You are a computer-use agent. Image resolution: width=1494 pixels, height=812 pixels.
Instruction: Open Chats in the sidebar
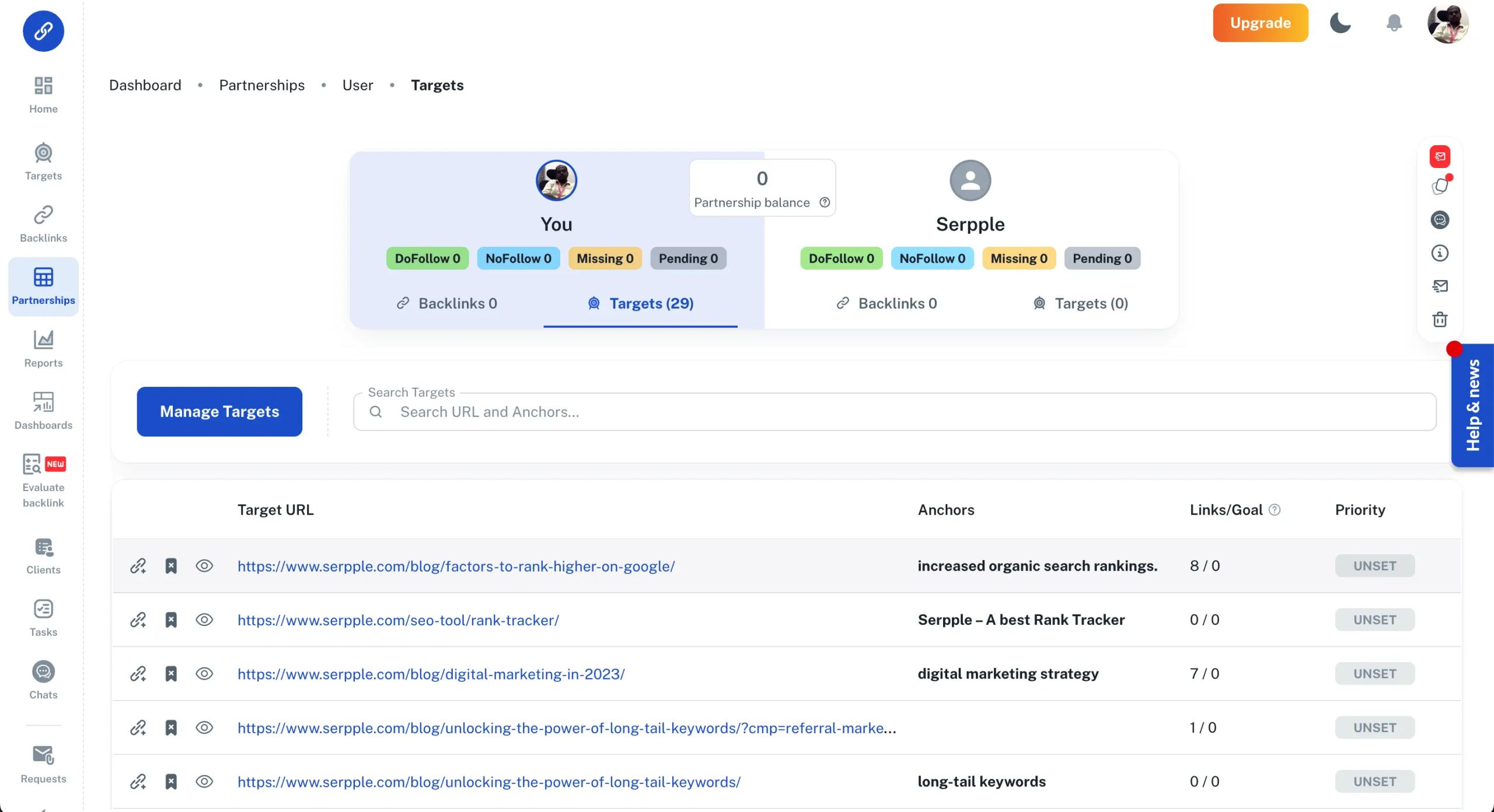click(43, 681)
